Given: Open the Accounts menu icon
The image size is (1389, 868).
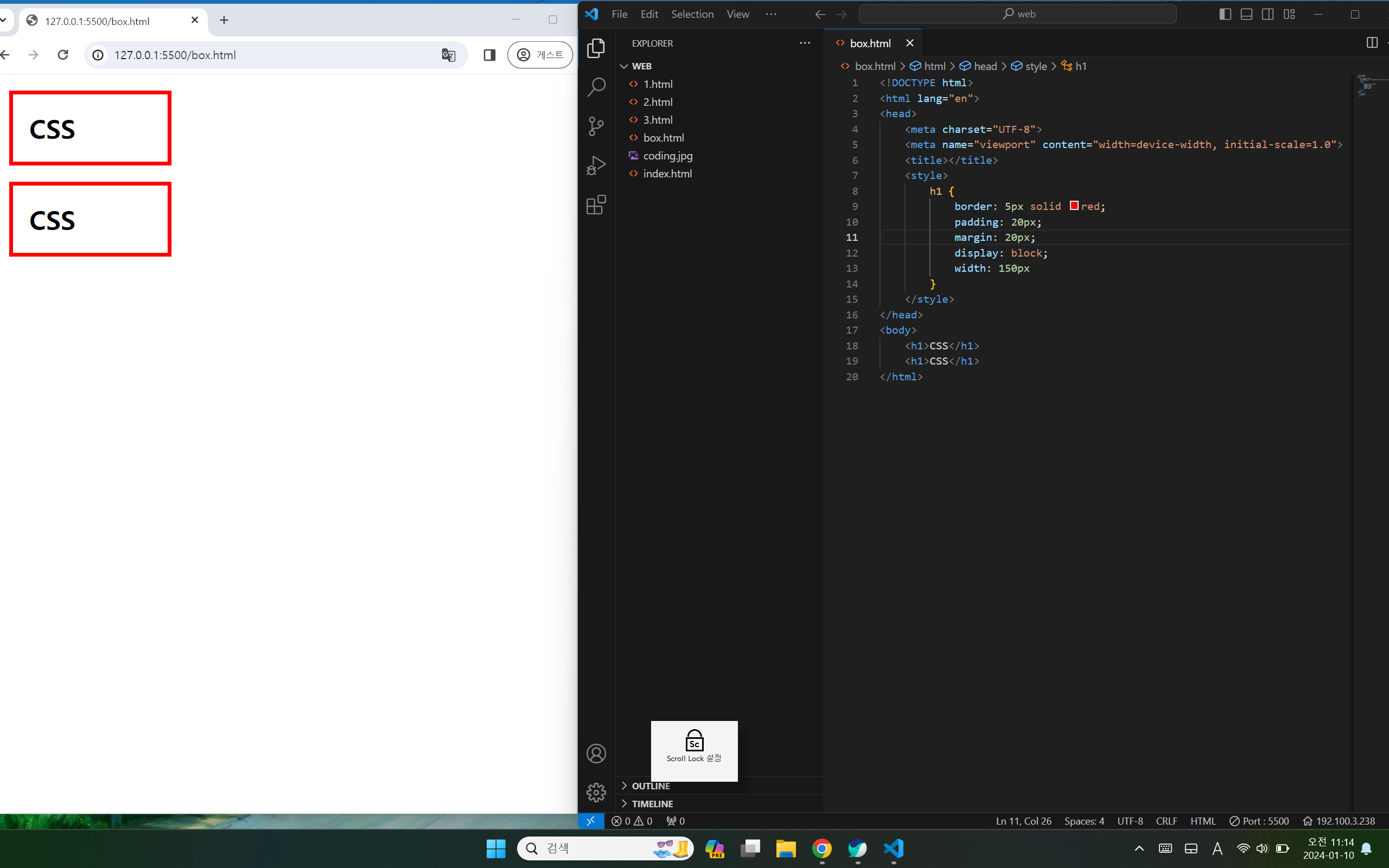Looking at the screenshot, I should [596, 753].
